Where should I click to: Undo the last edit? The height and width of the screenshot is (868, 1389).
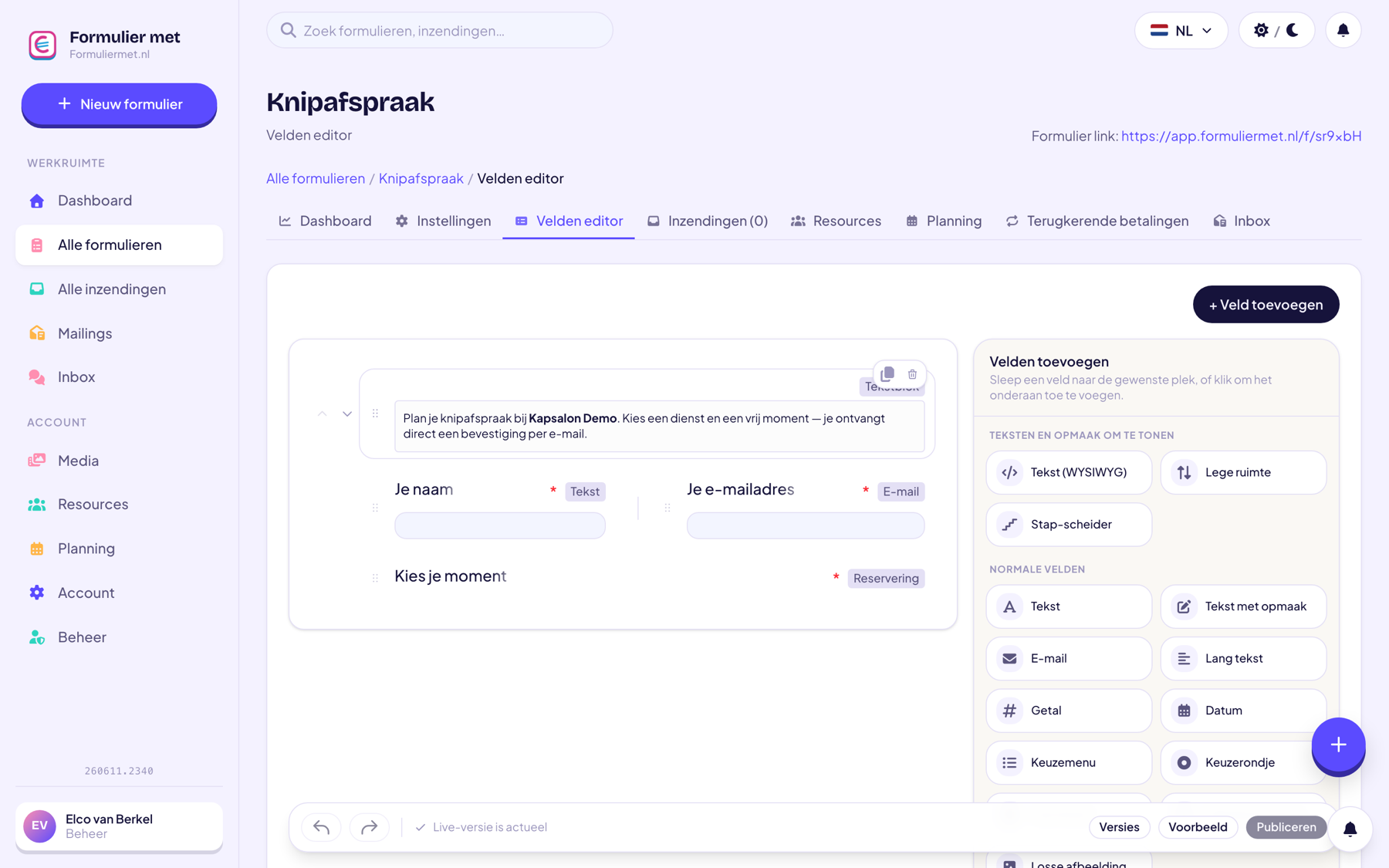(x=322, y=827)
